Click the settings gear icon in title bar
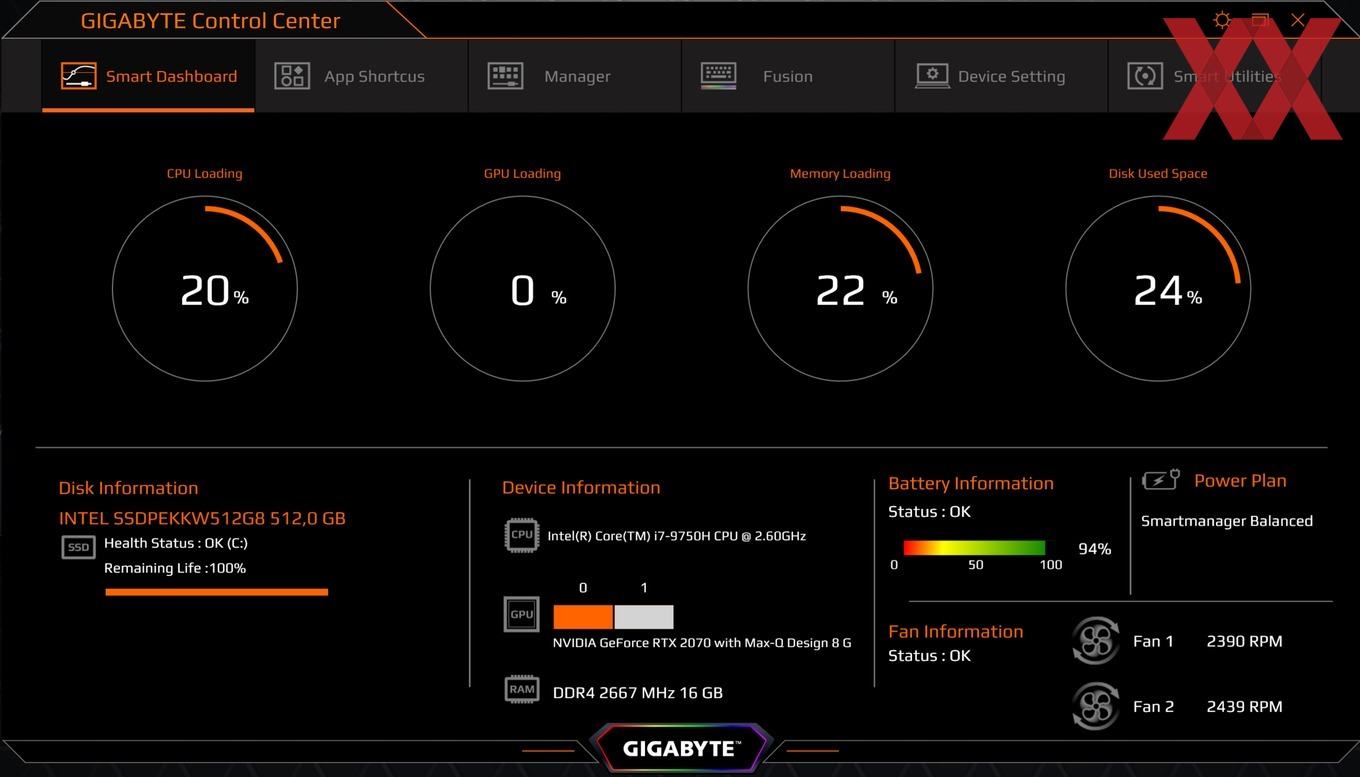1360x777 pixels. click(x=1222, y=20)
